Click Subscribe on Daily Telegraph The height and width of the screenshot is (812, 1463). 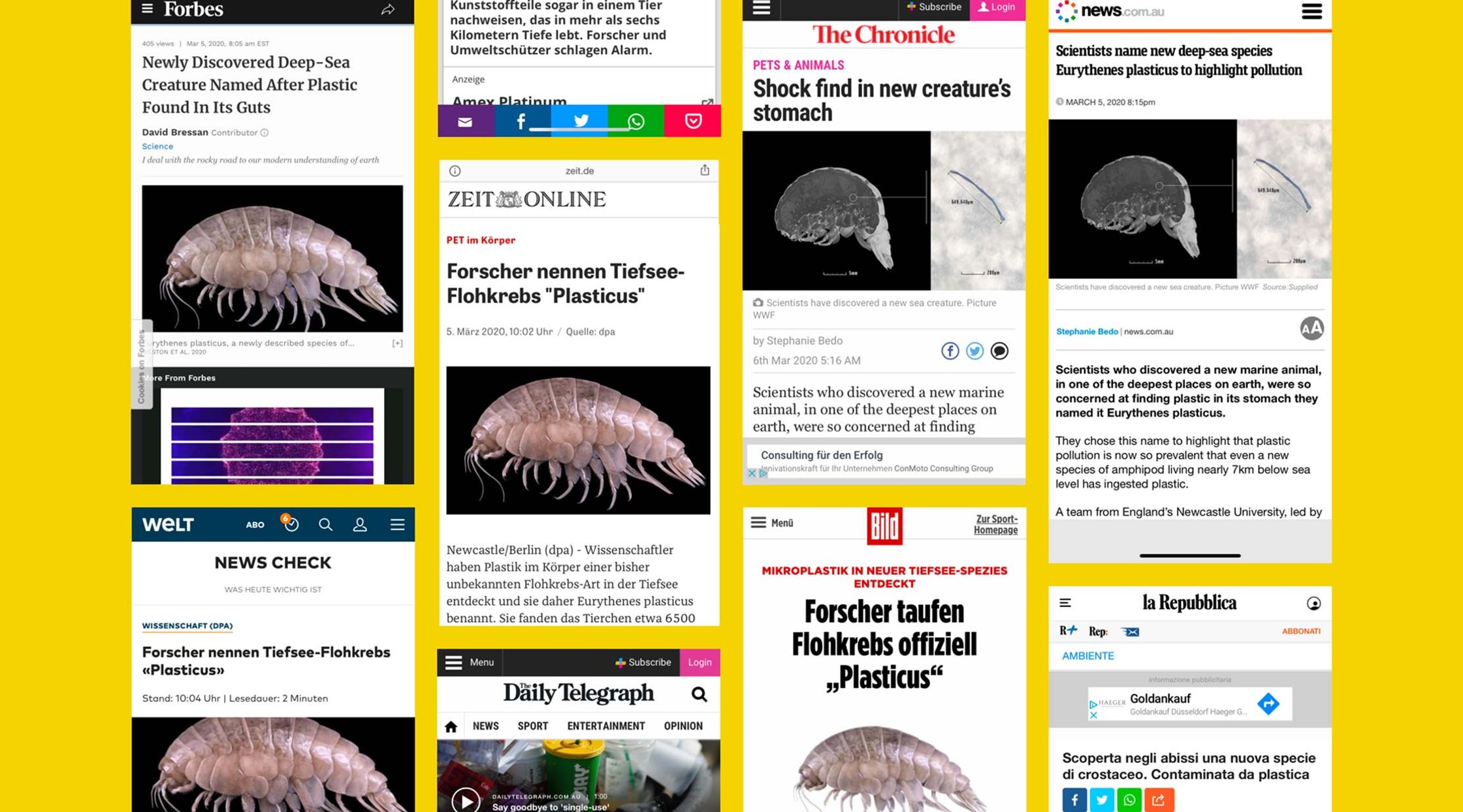coord(643,663)
